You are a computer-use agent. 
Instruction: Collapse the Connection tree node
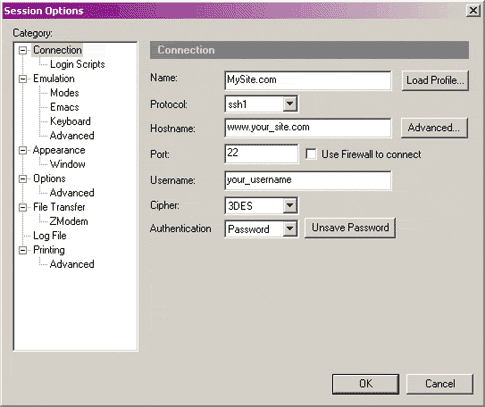point(23,50)
